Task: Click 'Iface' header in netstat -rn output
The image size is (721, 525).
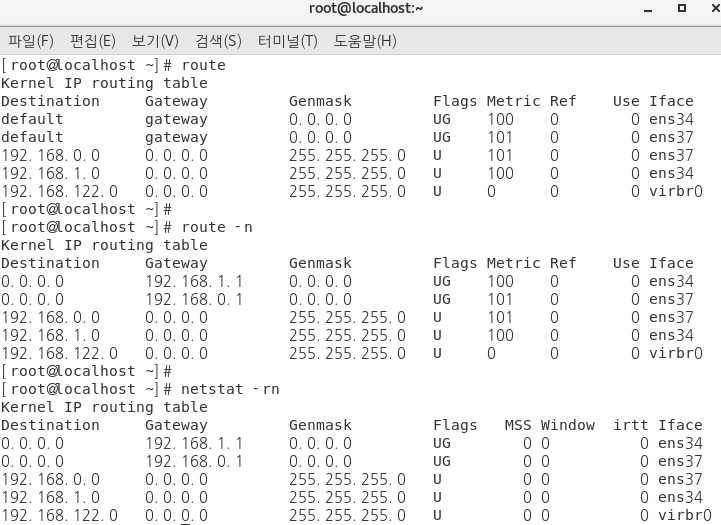Action: (680, 425)
